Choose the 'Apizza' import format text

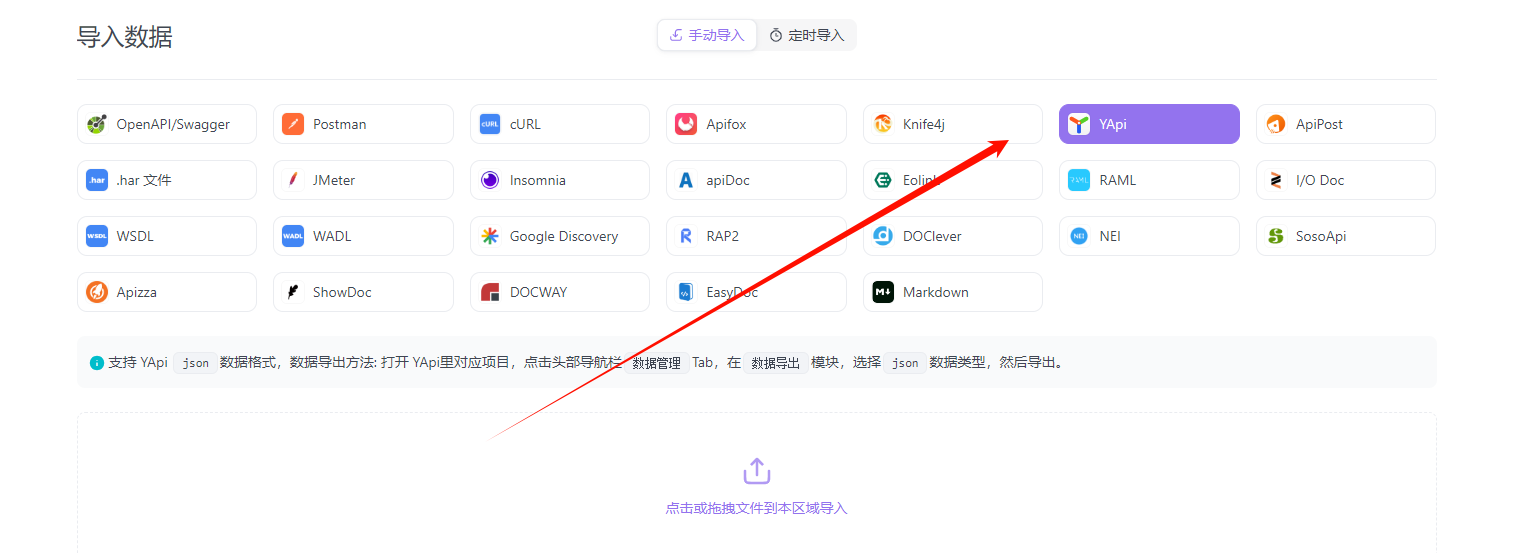click(x=136, y=292)
